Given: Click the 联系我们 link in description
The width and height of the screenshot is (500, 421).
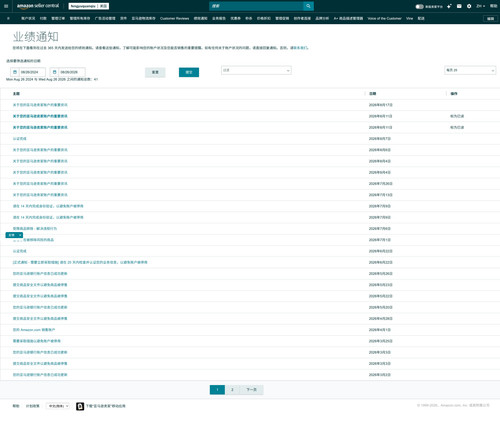Looking at the screenshot, I should click(299, 48).
